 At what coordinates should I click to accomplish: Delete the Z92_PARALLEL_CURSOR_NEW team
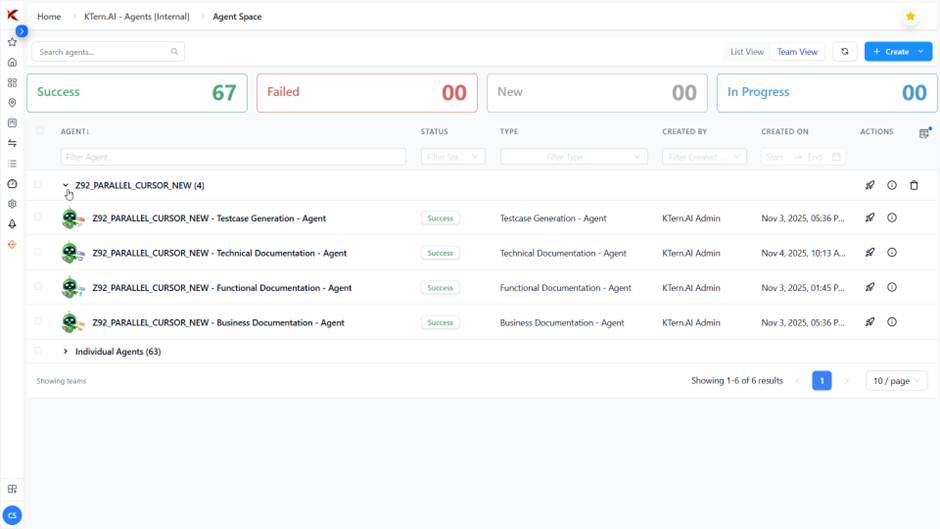(x=914, y=185)
